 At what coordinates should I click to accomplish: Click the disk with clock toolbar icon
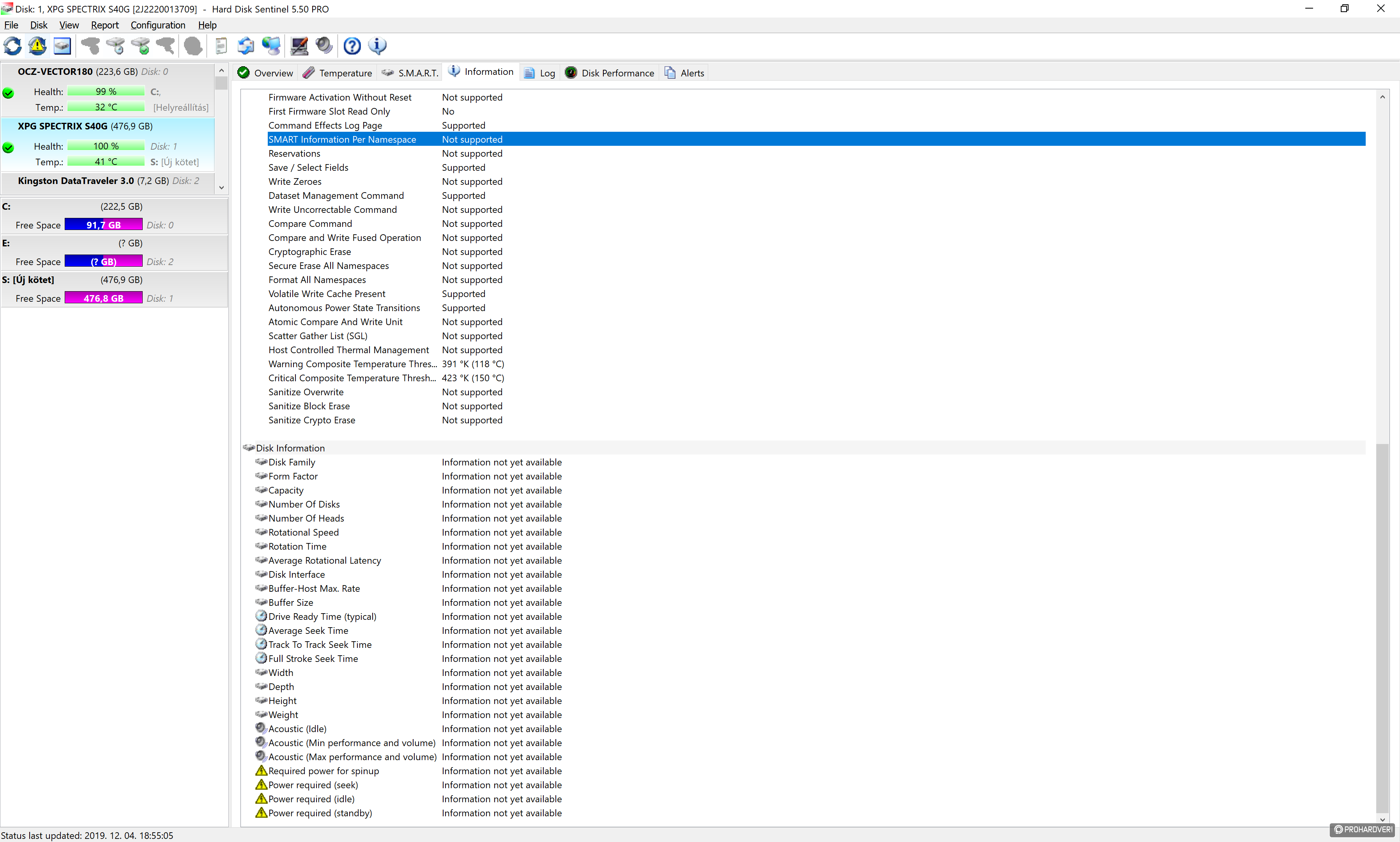click(x=115, y=46)
